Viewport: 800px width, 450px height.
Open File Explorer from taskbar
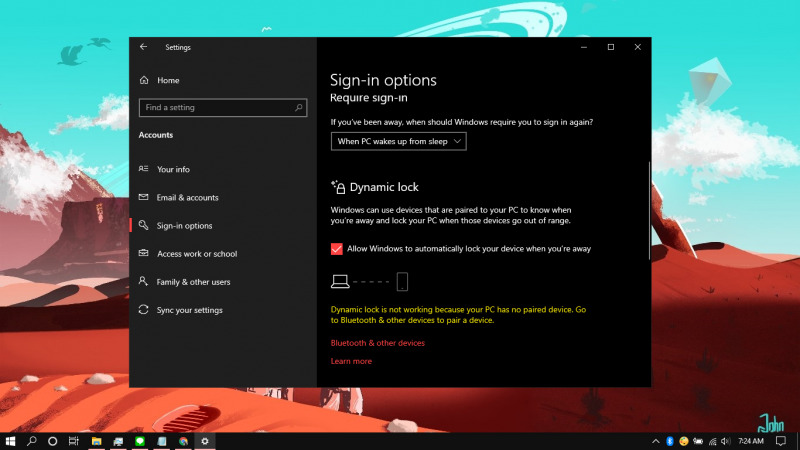pyautogui.click(x=96, y=441)
